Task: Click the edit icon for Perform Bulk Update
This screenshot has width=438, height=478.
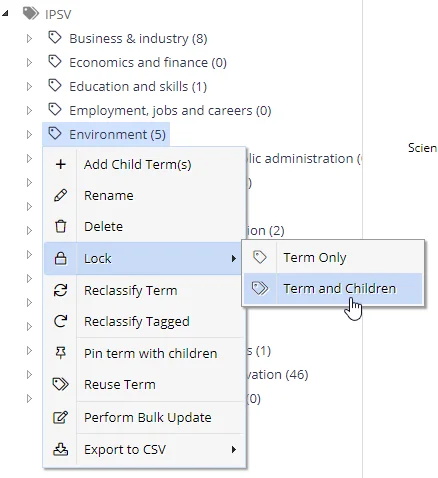Action: [61, 417]
